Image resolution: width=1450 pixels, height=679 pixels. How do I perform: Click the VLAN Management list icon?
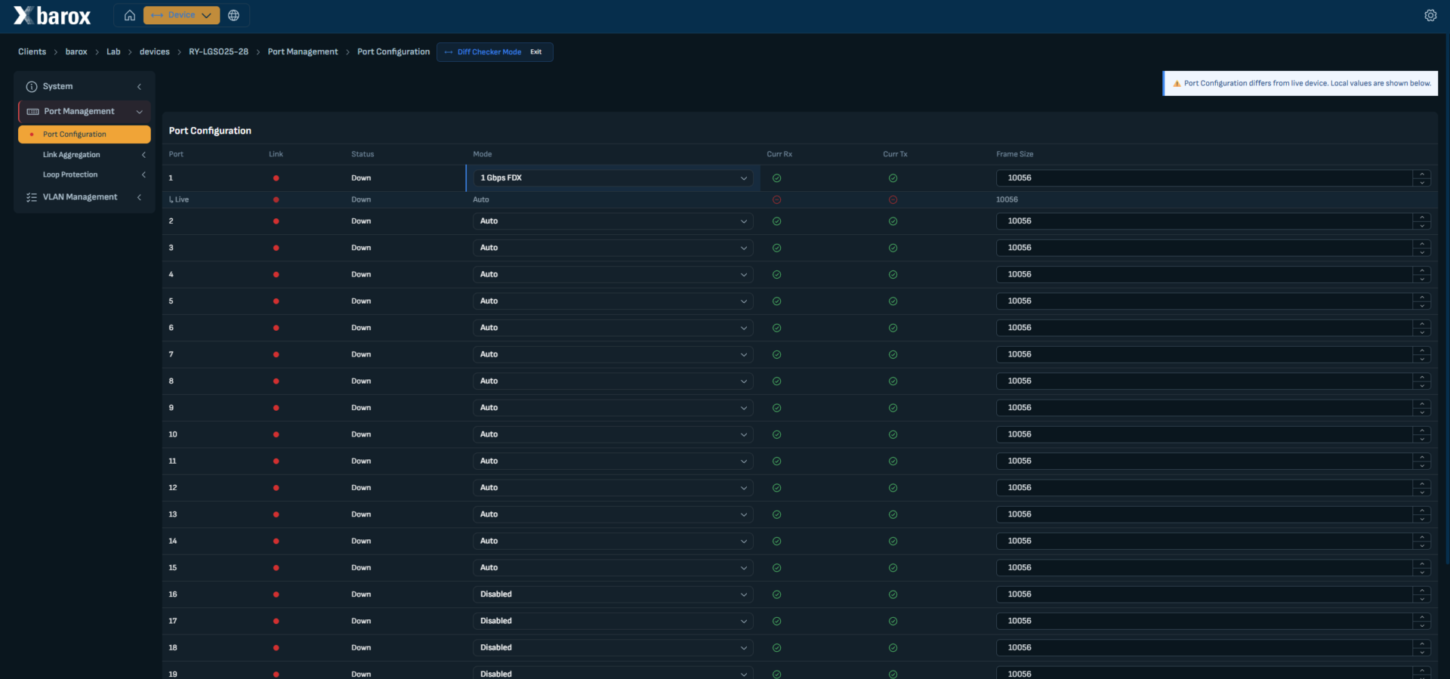pos(31,197)
